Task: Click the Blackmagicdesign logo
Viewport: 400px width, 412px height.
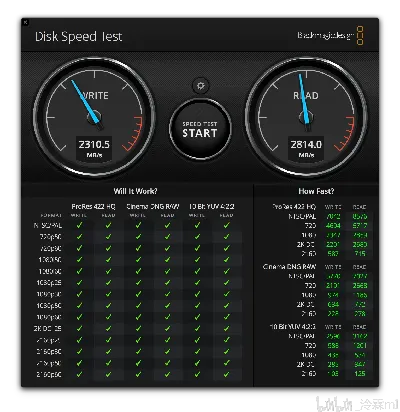Action: [330, 35]
